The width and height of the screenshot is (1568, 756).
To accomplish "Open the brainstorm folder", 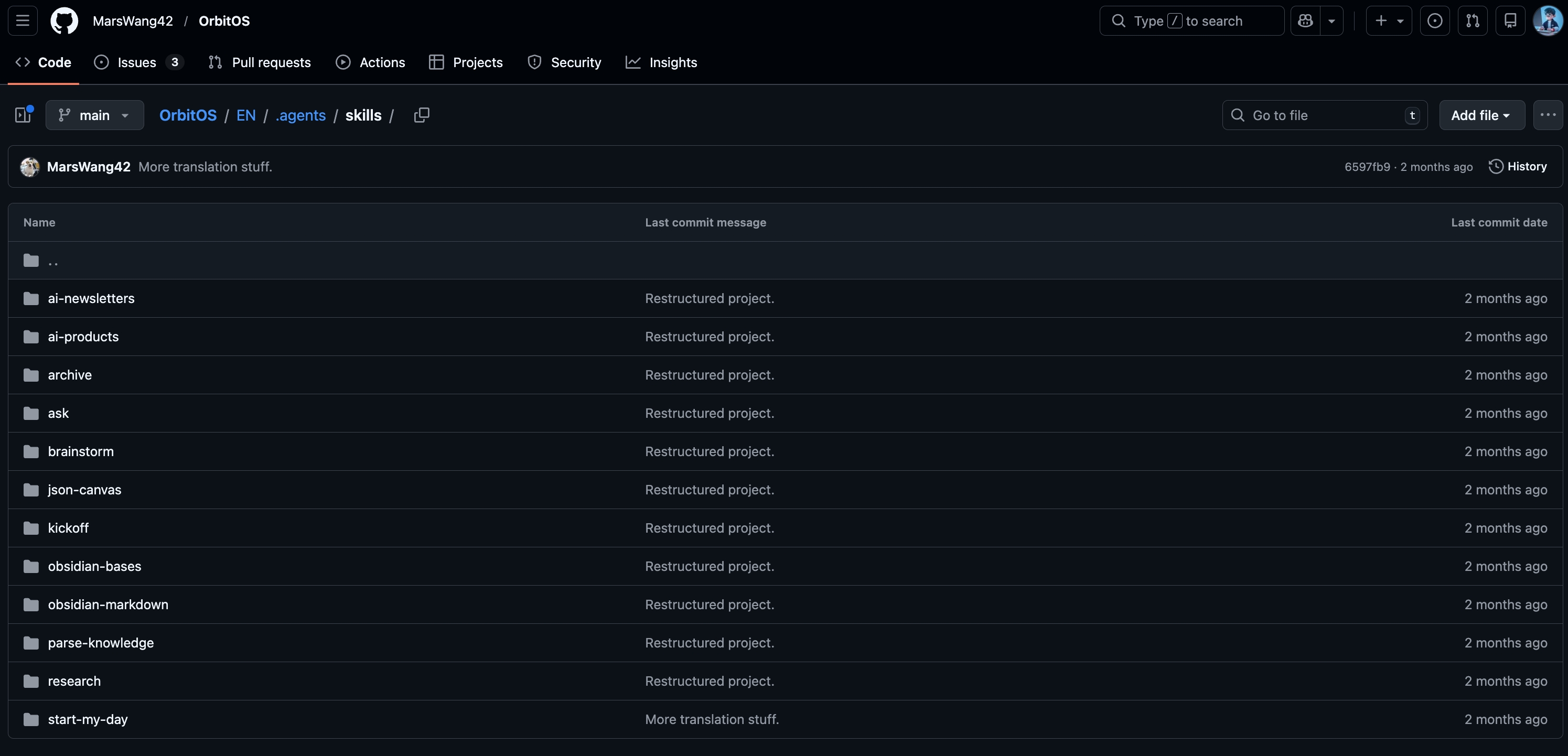I will click(80, 451).
